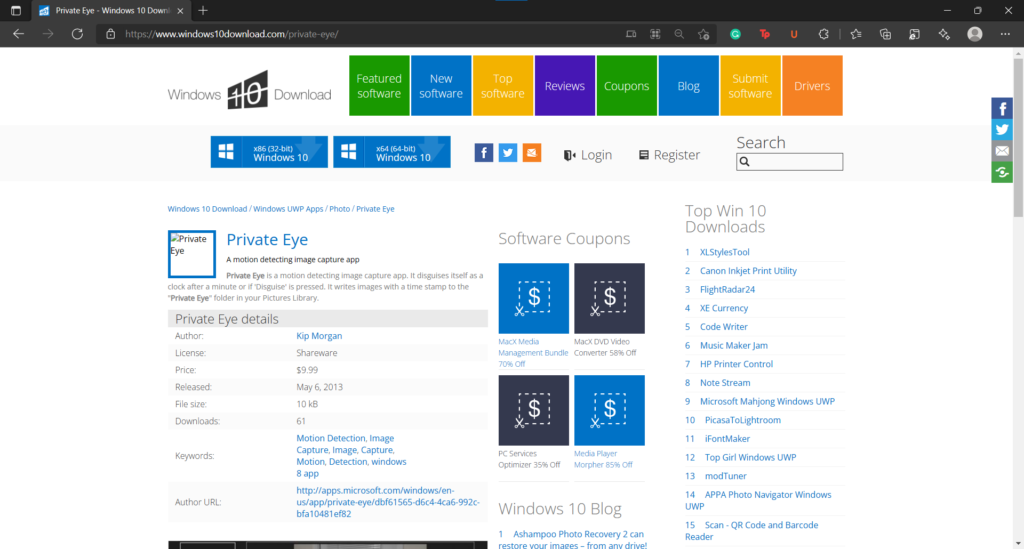Click into the Search input field
This screenshot has width=1024, height=549.
point(790,162)
